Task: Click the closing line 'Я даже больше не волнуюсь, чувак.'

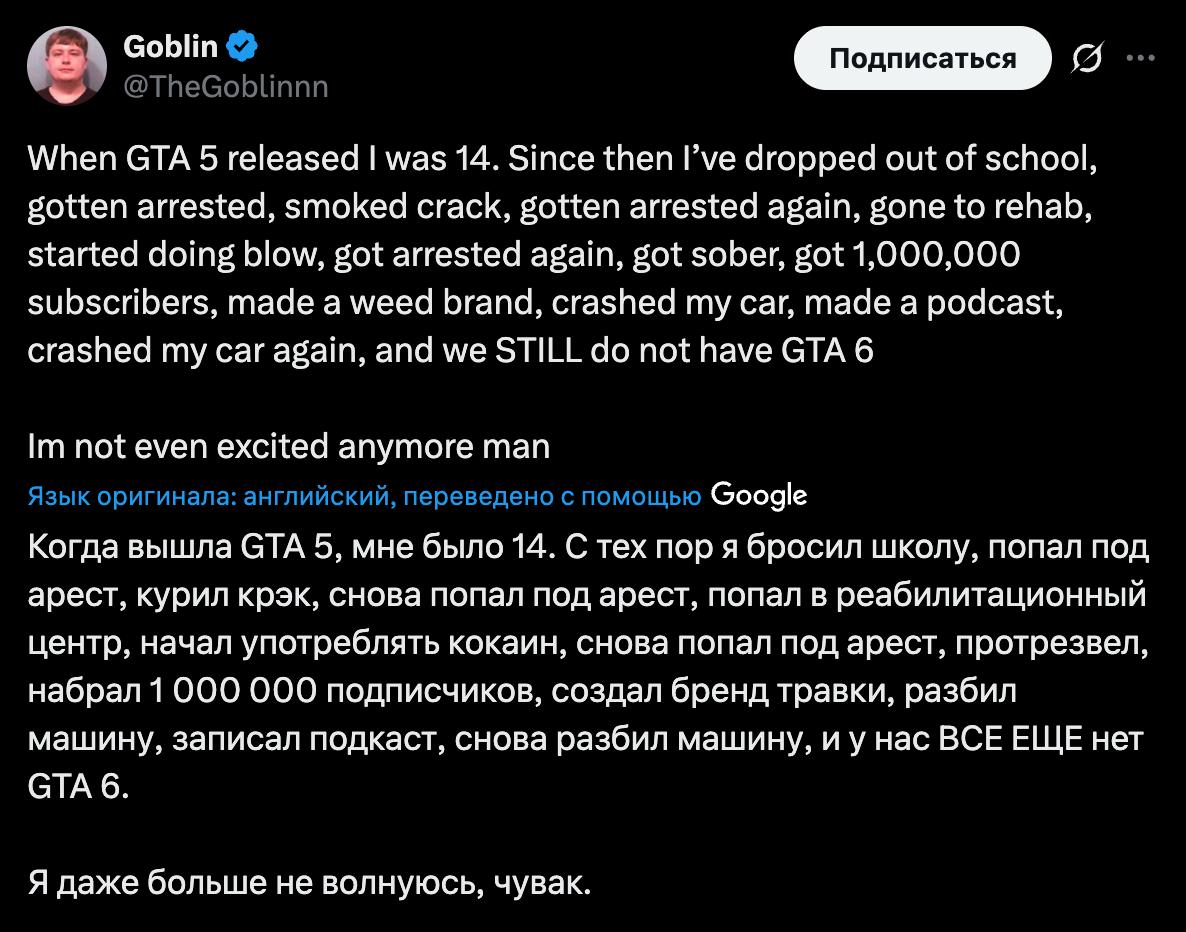Action: (310, 883)
